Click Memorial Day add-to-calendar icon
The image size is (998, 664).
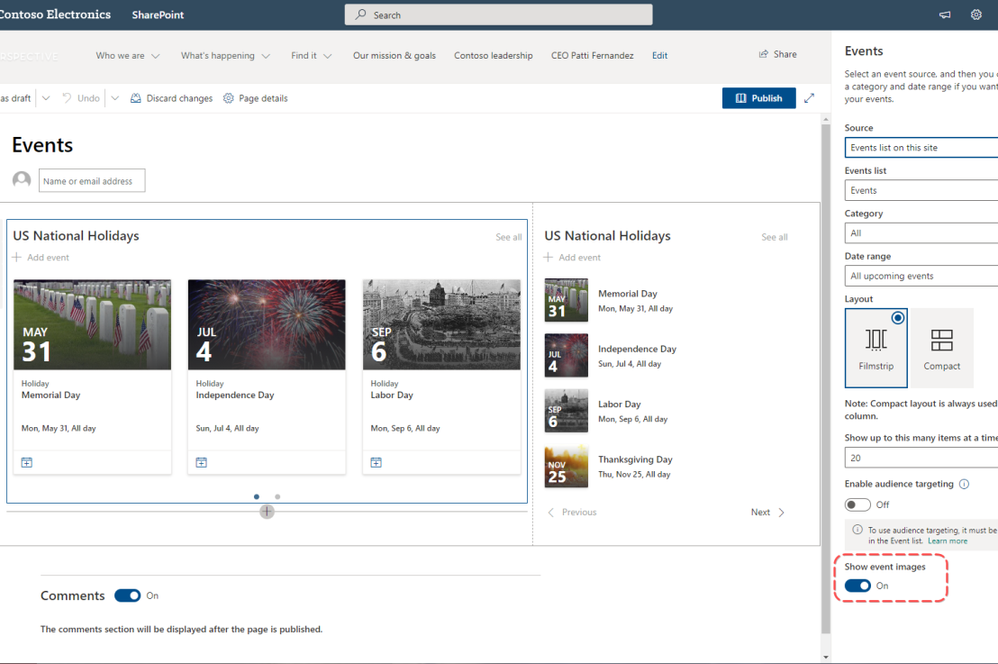(27, 462)
